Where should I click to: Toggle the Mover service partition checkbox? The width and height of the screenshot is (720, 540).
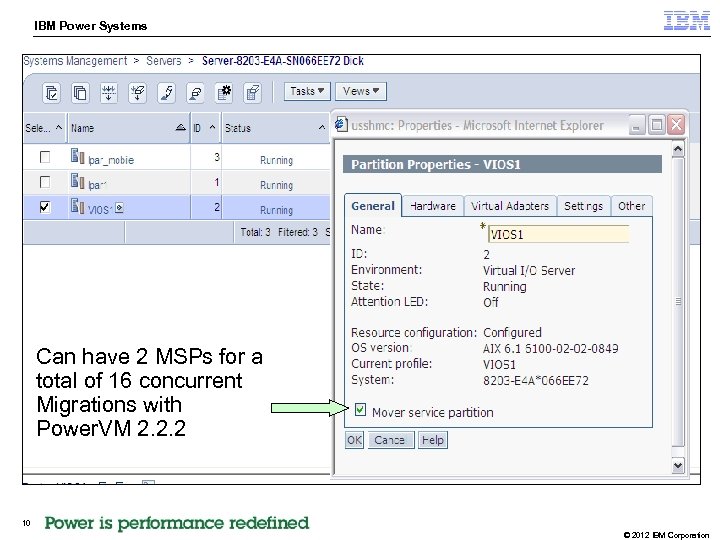pos(360,410)
